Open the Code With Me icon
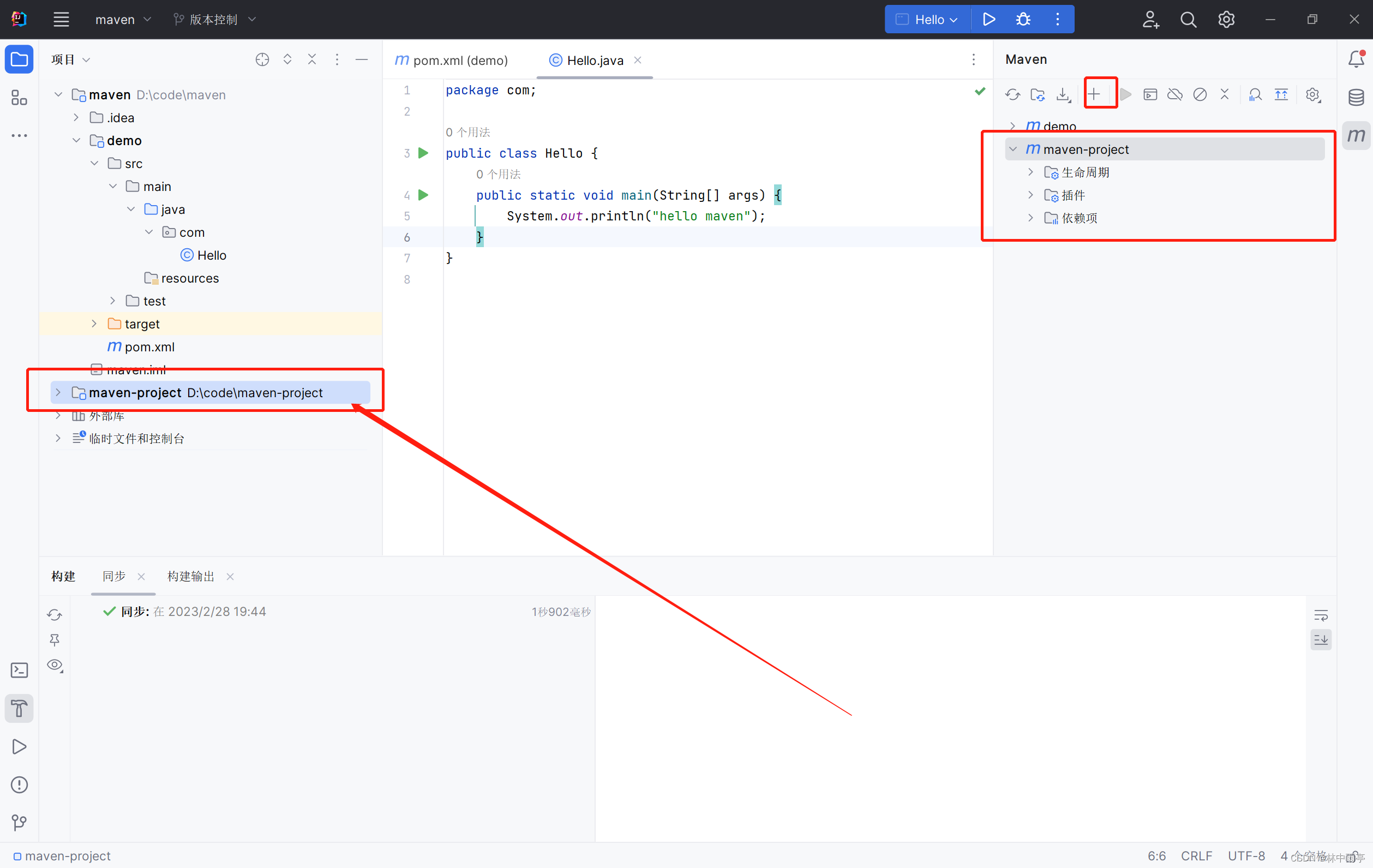The height and width of the screenshot is (868, 1373). point(1150,20)
